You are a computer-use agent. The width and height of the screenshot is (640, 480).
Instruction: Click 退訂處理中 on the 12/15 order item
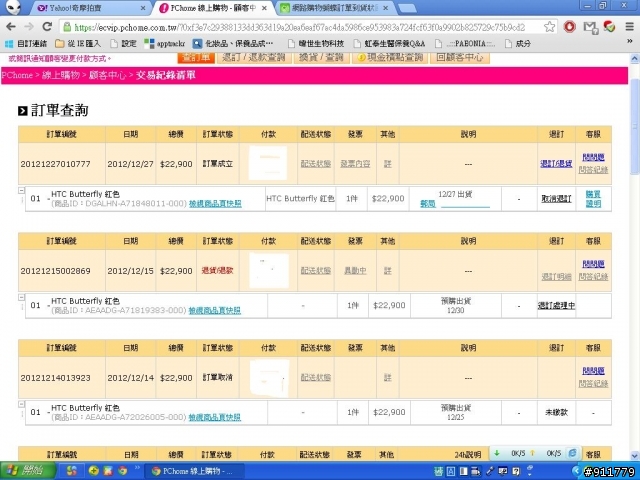click(x=556, y=305)
